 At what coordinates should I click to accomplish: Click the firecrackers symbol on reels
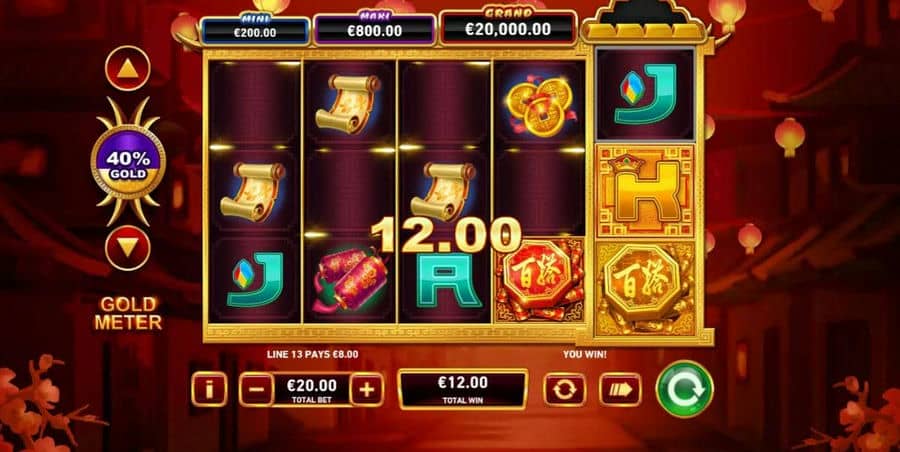click(350, 279)
